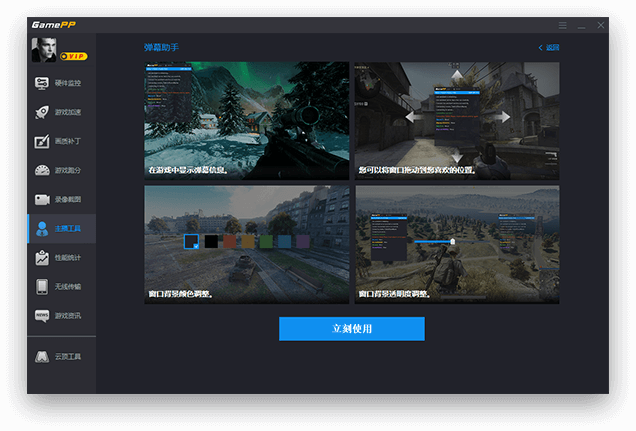Open the 无线传输 phone transfer section
Screen dimensions: 636x431
click(61, 287)
